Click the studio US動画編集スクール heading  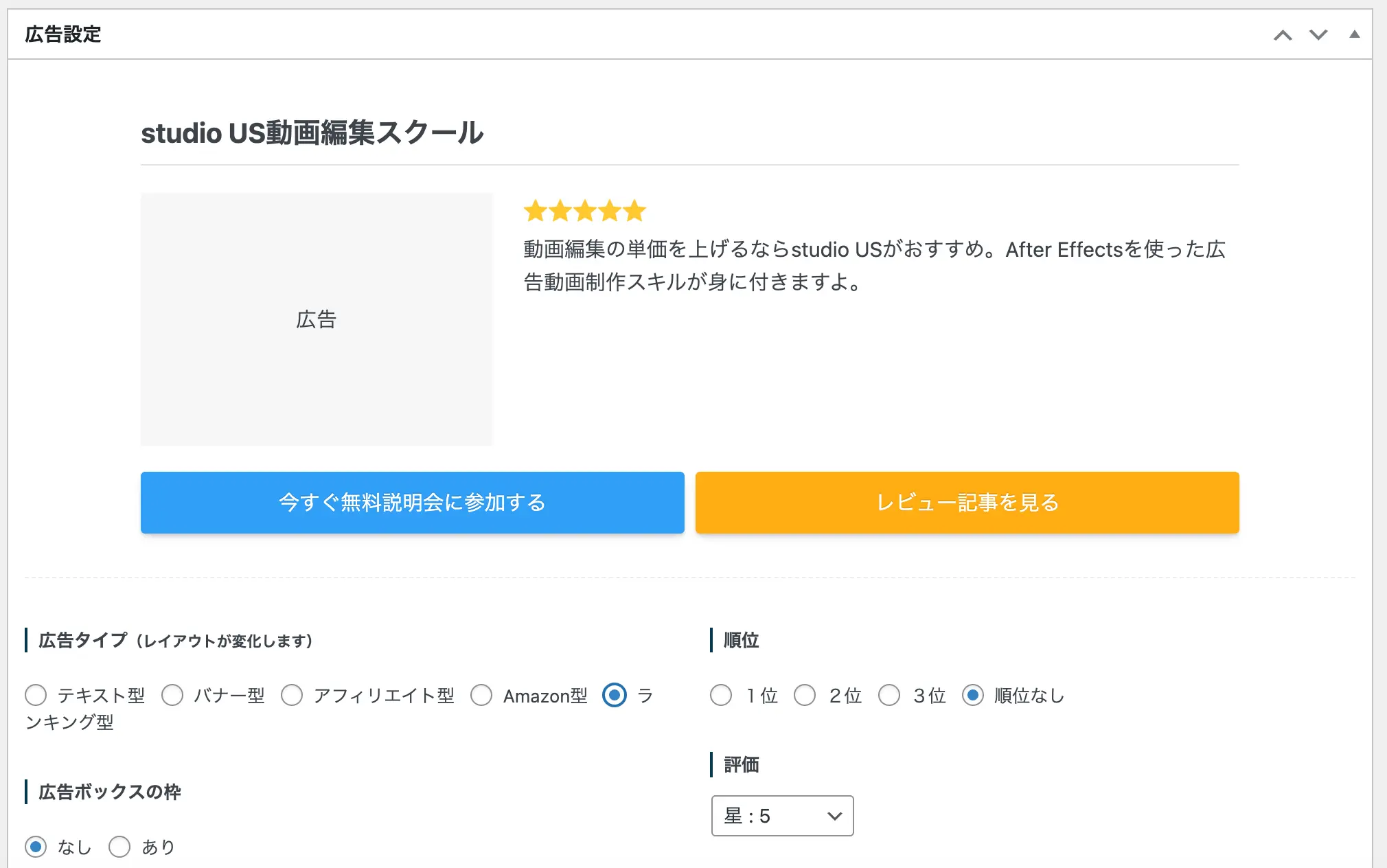[x=312, y=135]
